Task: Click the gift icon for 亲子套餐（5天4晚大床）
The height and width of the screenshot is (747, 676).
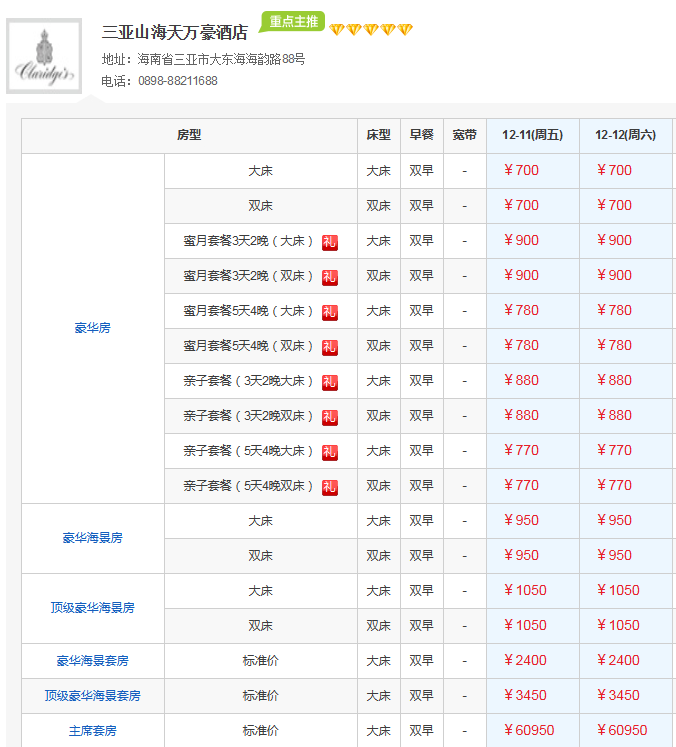Action: (330, 452)
